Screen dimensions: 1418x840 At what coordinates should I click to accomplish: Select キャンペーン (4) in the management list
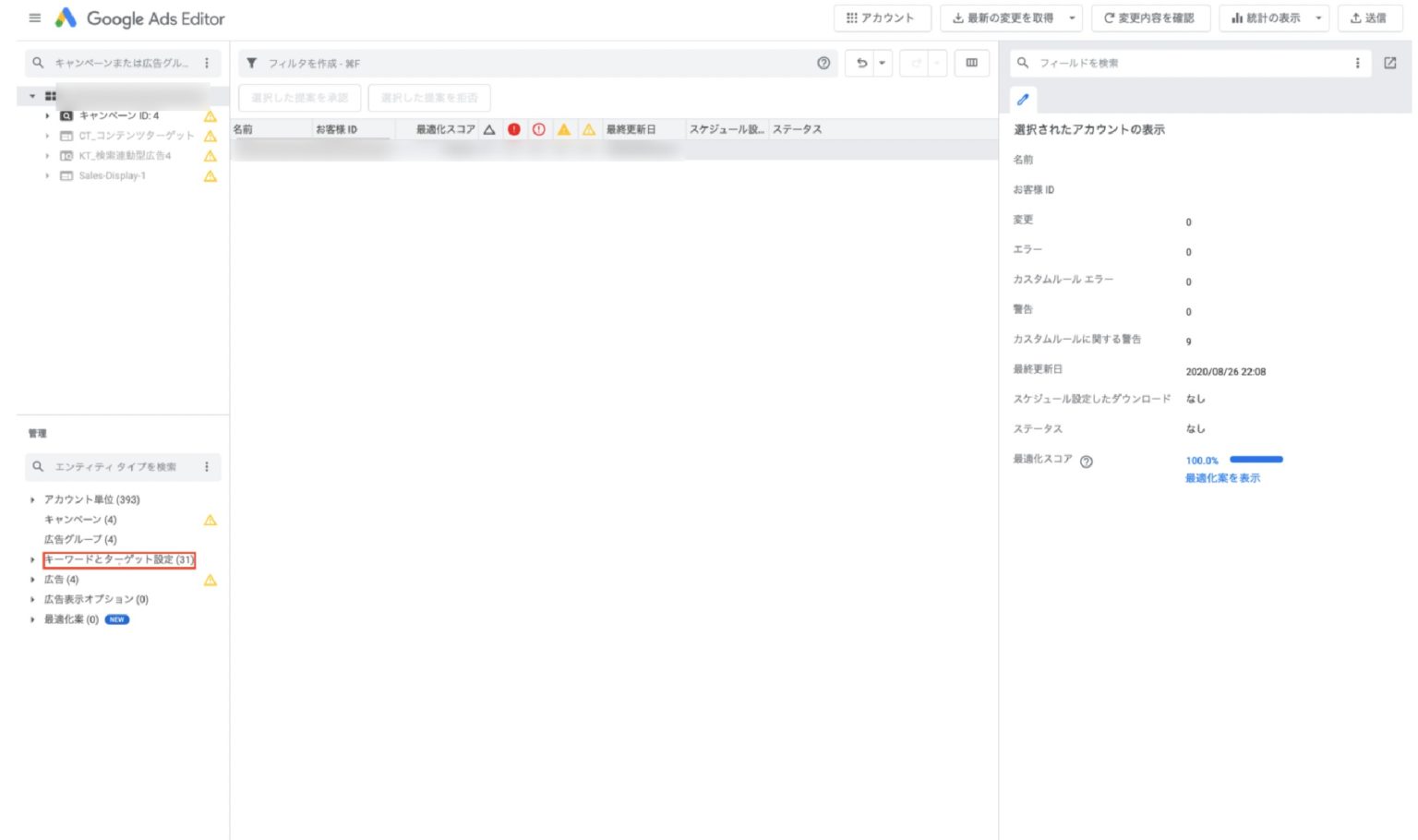click(80, 520)
